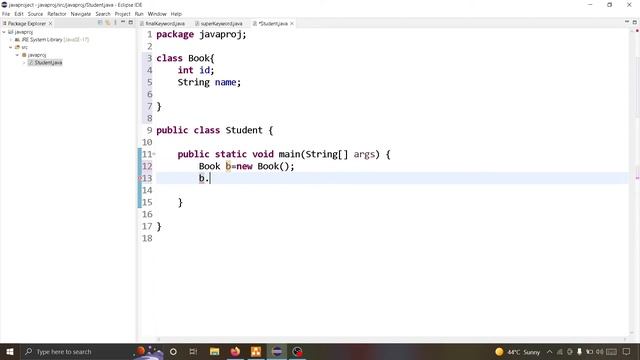Select Student.java in Package Explorer

pyautogui.click(x=45, y=62)
